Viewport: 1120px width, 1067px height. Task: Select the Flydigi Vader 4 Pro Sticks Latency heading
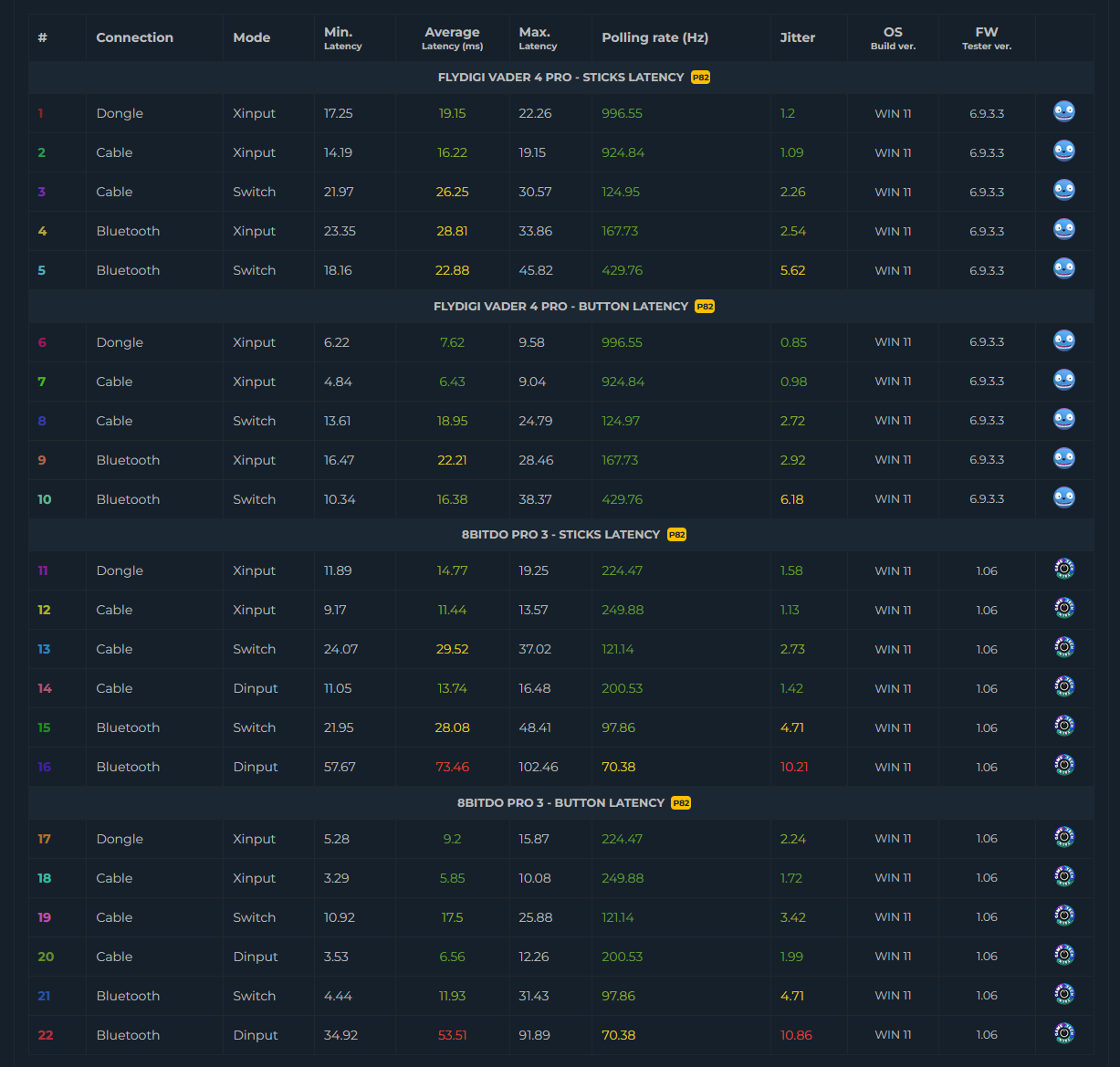(x=560, y=78)
